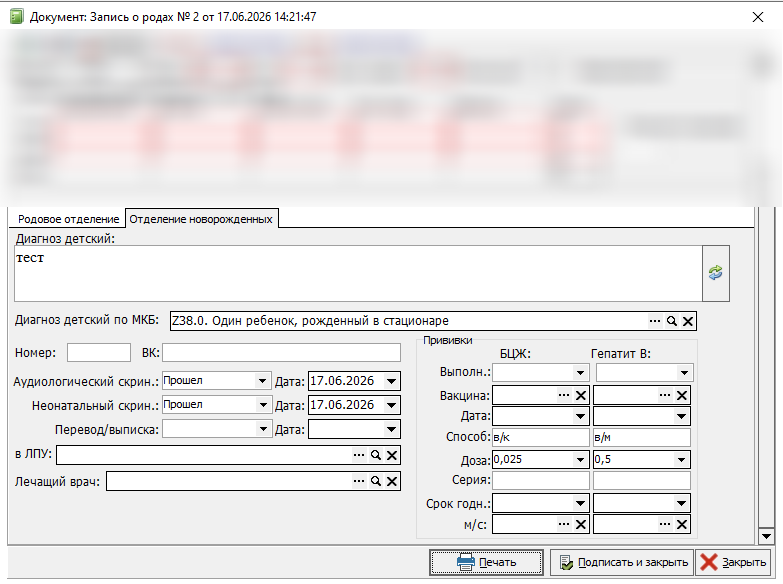Open the Гепатит В м/с ellipsis selector
Viewport: 783px width, 584px height.
click(x=665, y=524)
